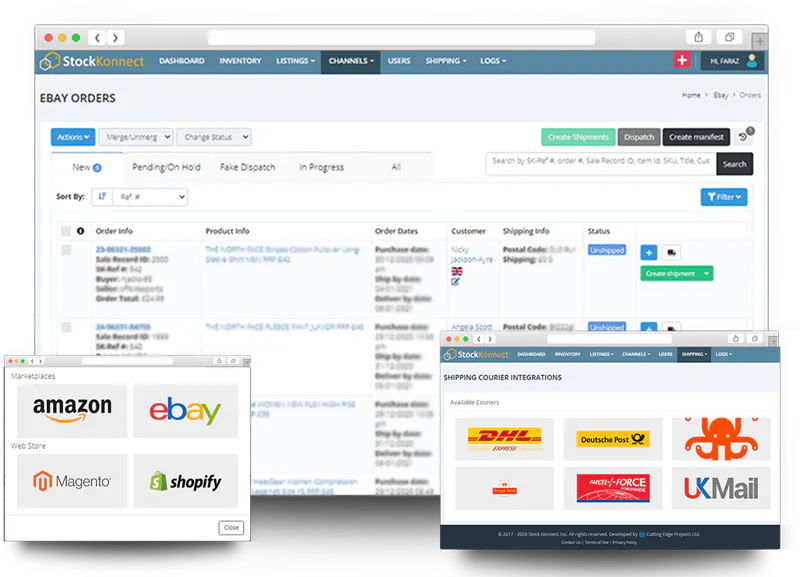Image resolution: width=800 pixels, height=577 pixels.
Task: Click the Ebay breadcrumb link
Action: (720, 95)
